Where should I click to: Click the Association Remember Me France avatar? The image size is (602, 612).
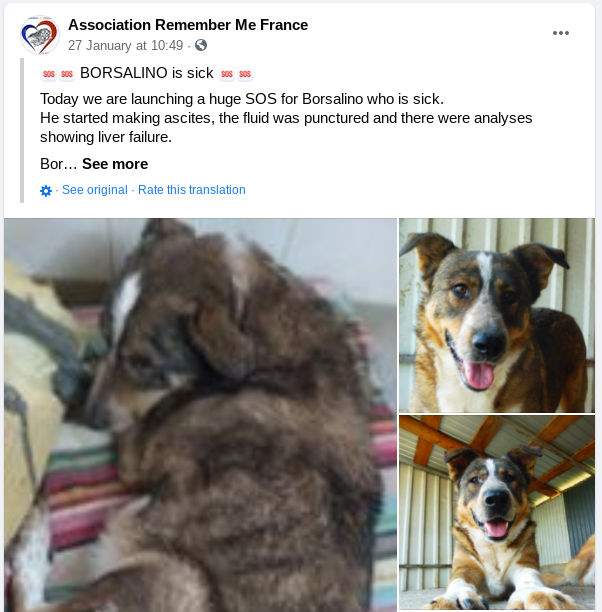[40, 35]
